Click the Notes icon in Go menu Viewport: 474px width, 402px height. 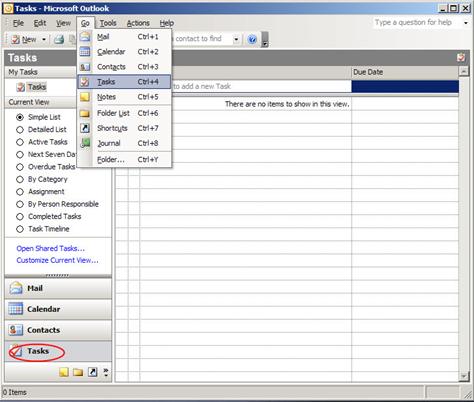coord(85,97)
